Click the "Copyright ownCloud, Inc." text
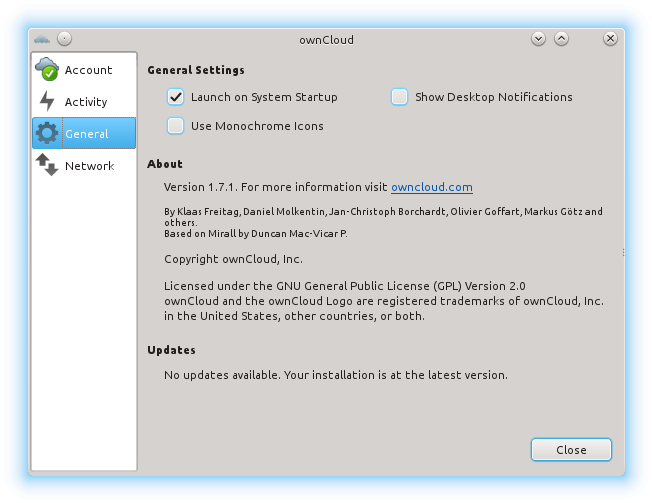The height and width of the screenshot is (503, 652). pyautogui.click(x=233, y=259)
